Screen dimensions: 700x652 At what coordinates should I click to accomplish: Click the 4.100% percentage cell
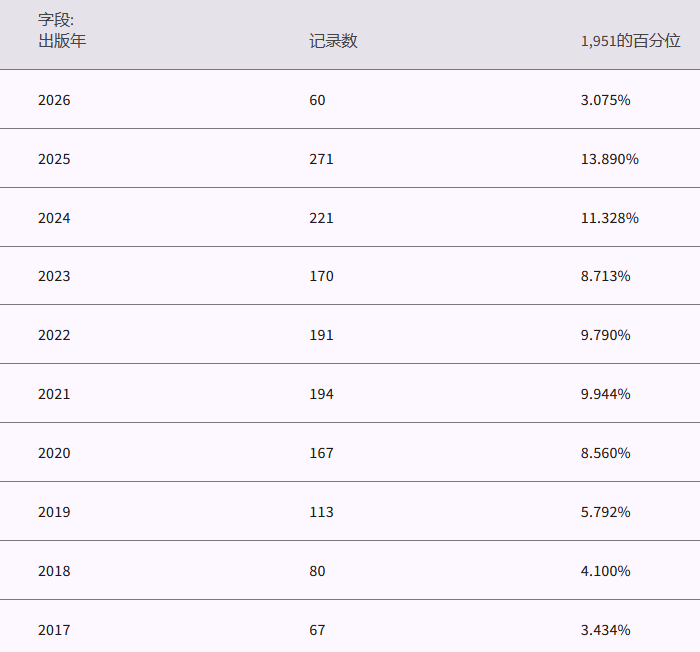tap(605, 571)
